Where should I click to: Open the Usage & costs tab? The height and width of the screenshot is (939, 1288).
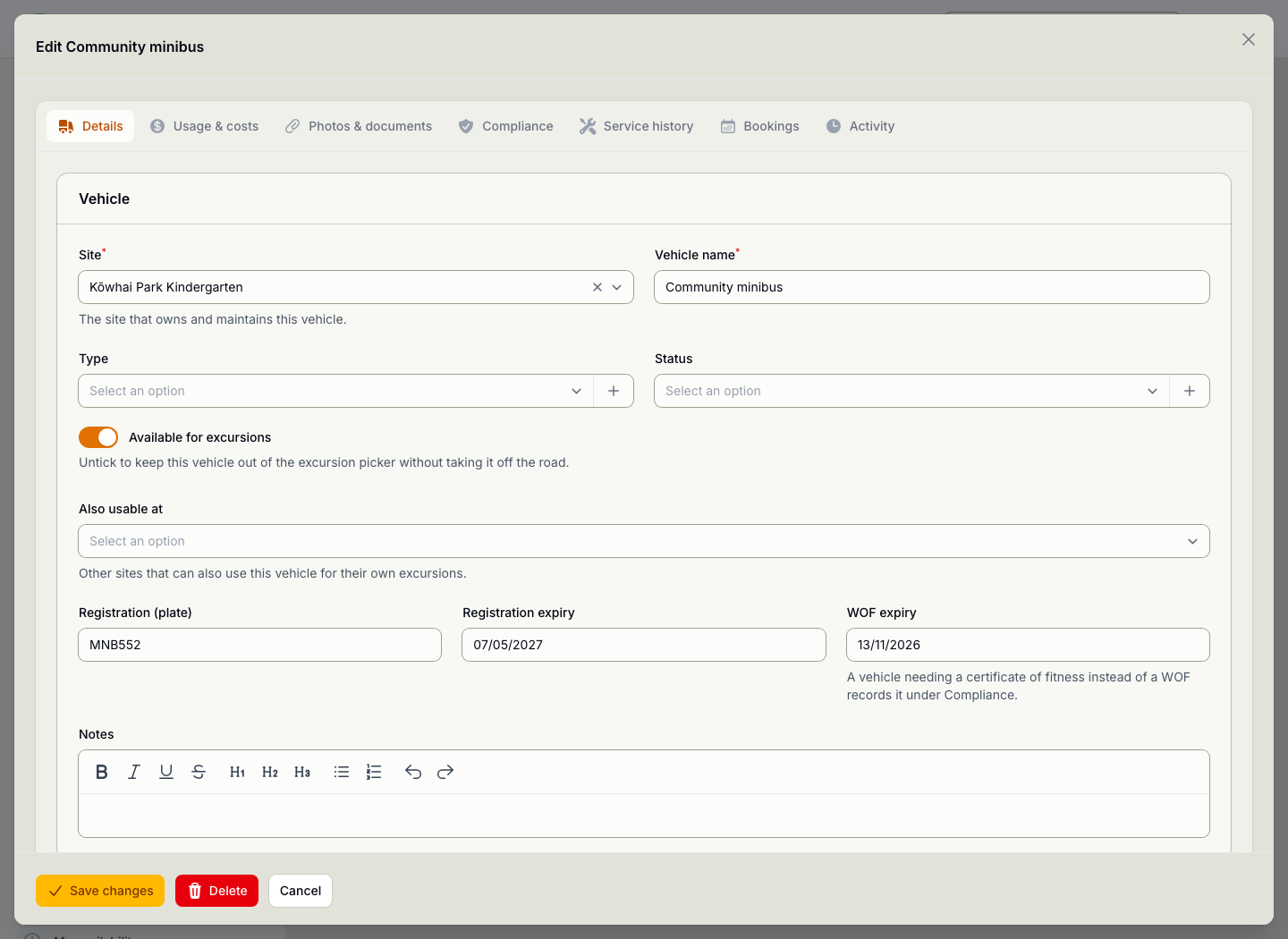coord(204,126)
